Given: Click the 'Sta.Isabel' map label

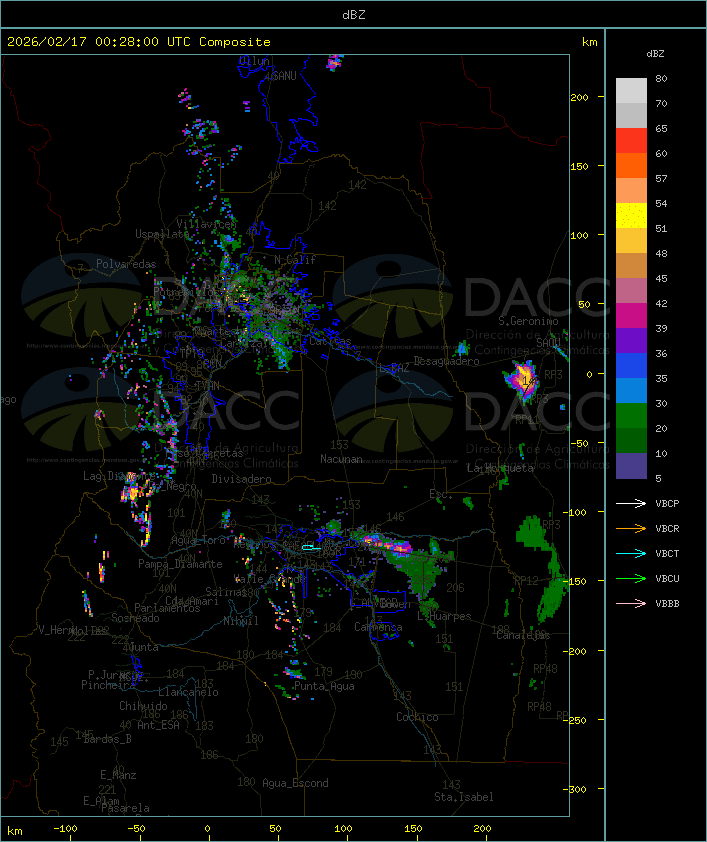Looking at the screenshot, I should (463, 797).
